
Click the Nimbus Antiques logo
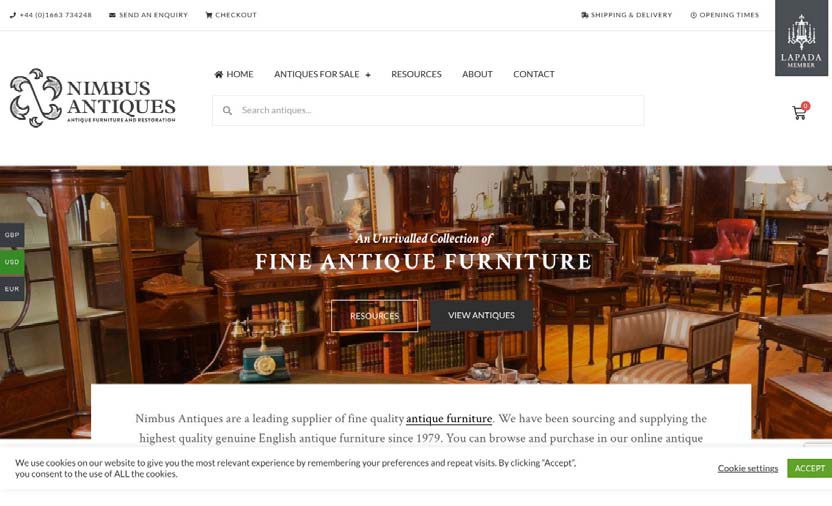pyautogui.click(x=93, y=98)
